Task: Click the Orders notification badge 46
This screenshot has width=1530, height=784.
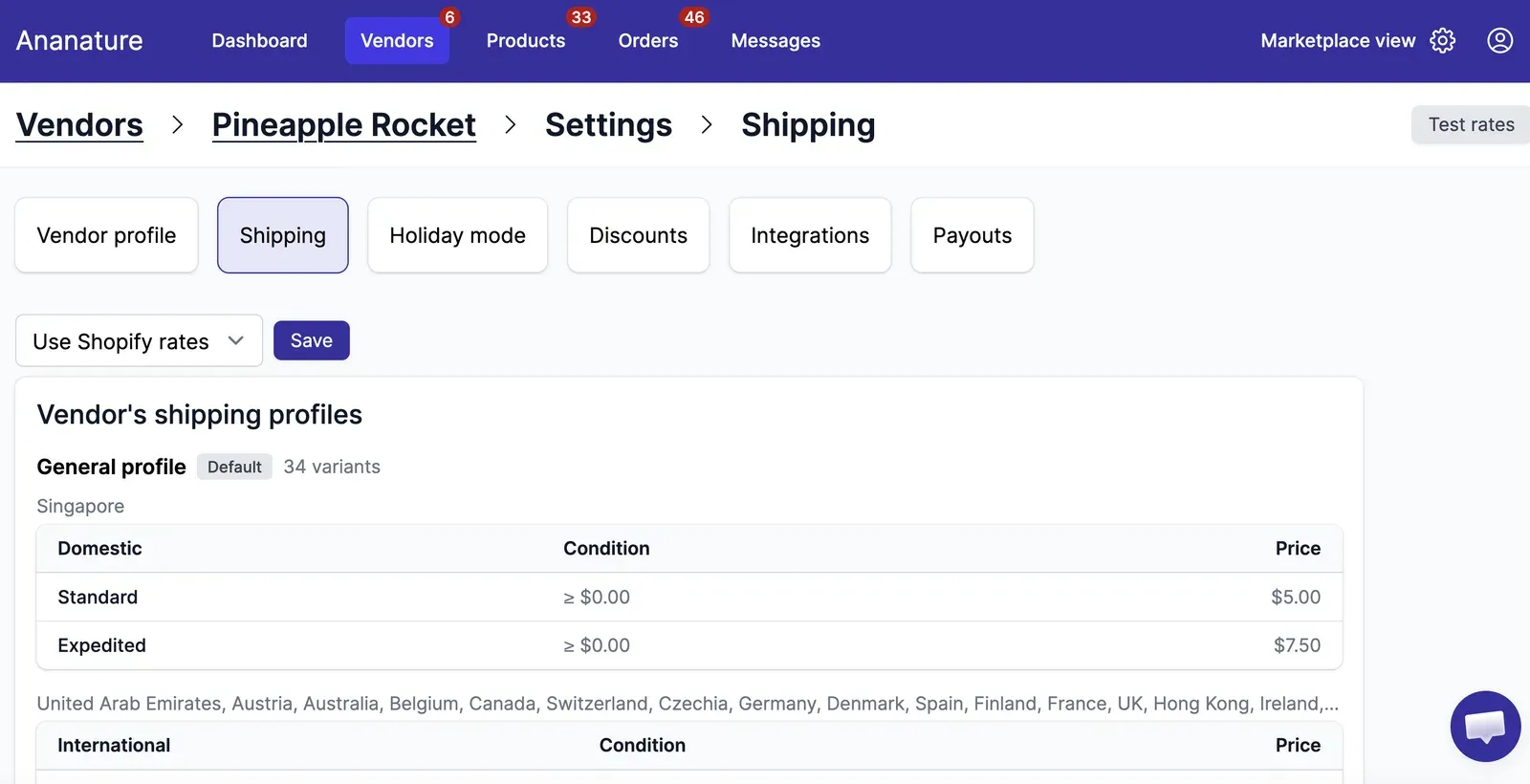Action: coord(694,17)
